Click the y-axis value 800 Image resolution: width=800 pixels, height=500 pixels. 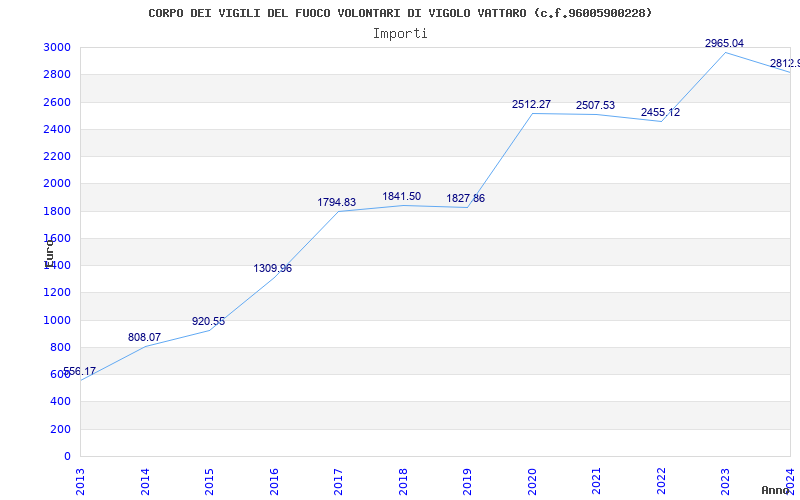(x=60, y=347)
